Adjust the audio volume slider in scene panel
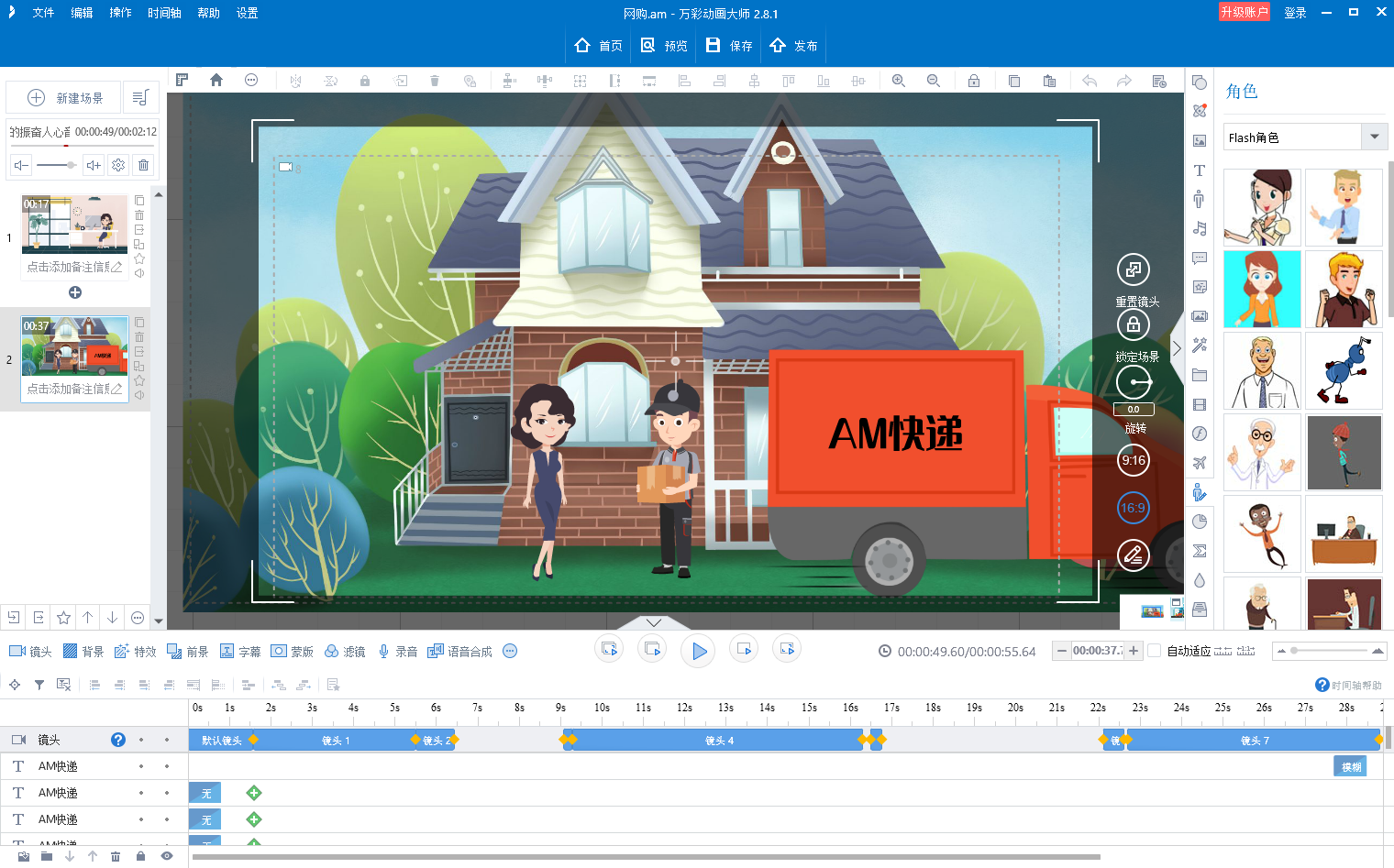The height and width of the screenshot is (868, 1394). tap(57, 165)
